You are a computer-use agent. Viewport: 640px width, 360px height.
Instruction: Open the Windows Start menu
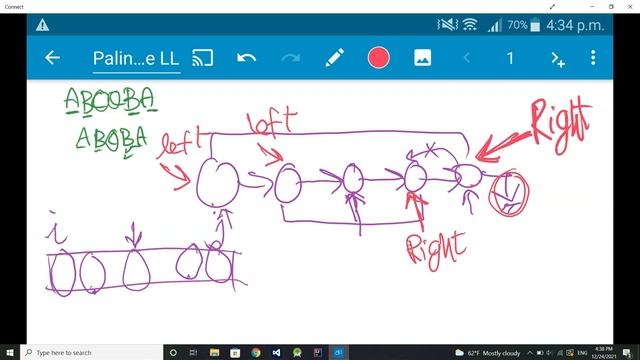pyautogui.click(x=10, y=352)
